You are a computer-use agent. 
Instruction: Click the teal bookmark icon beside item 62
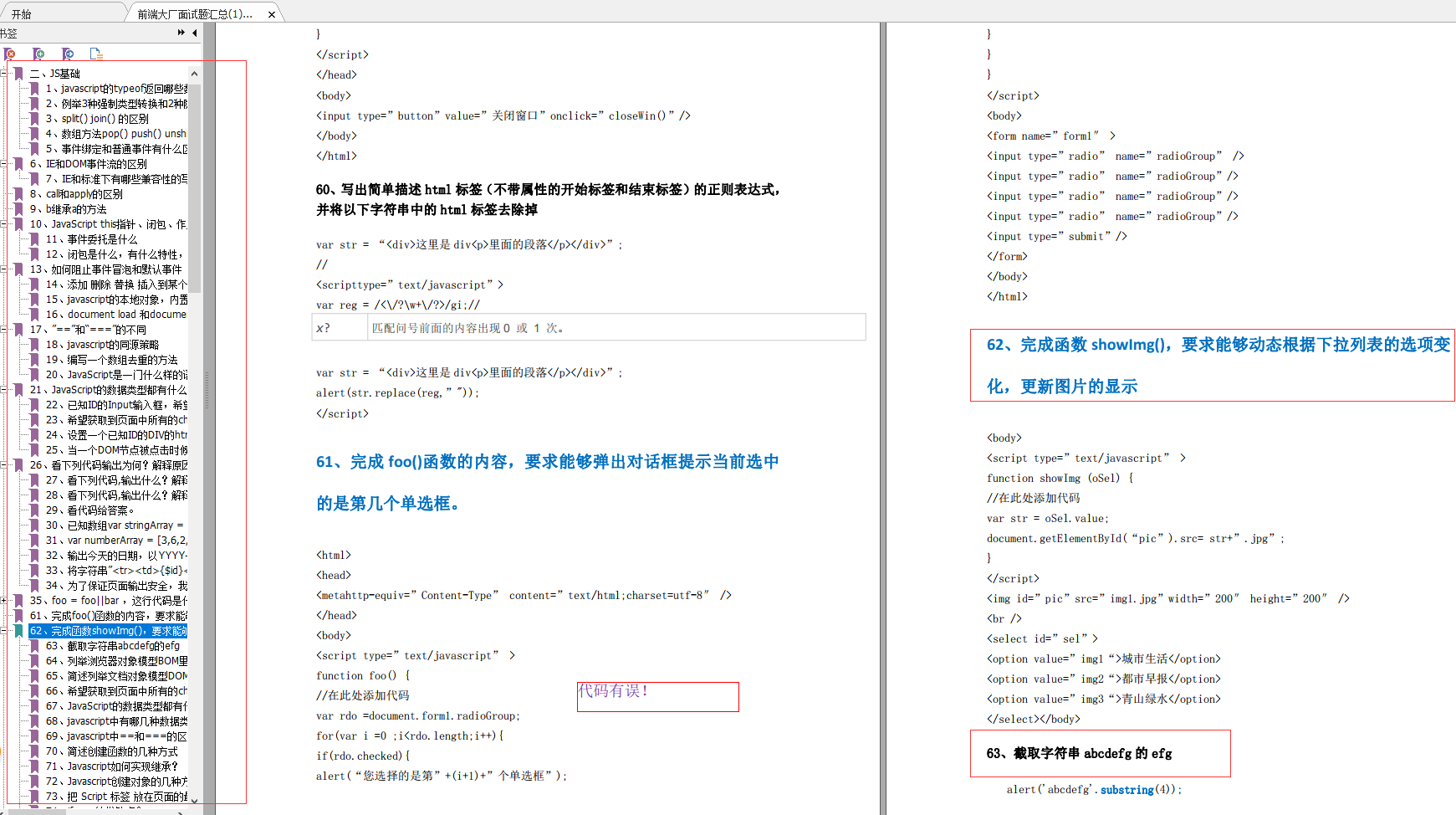point(18,631)
